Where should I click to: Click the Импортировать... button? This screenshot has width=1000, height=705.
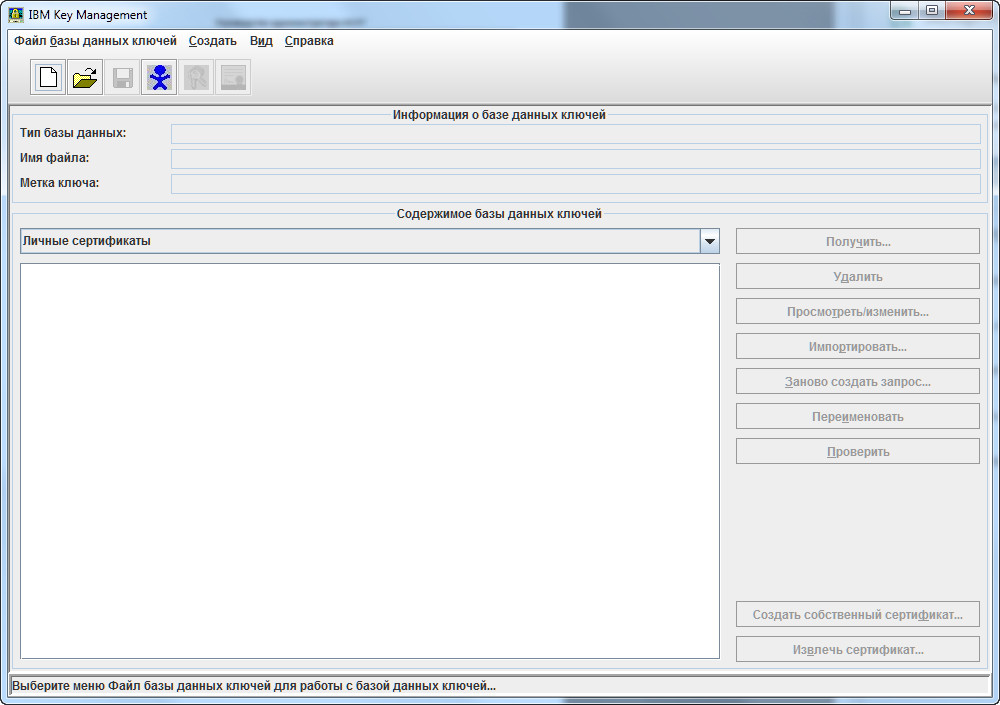pyautogui.click(x=858, y=346)
